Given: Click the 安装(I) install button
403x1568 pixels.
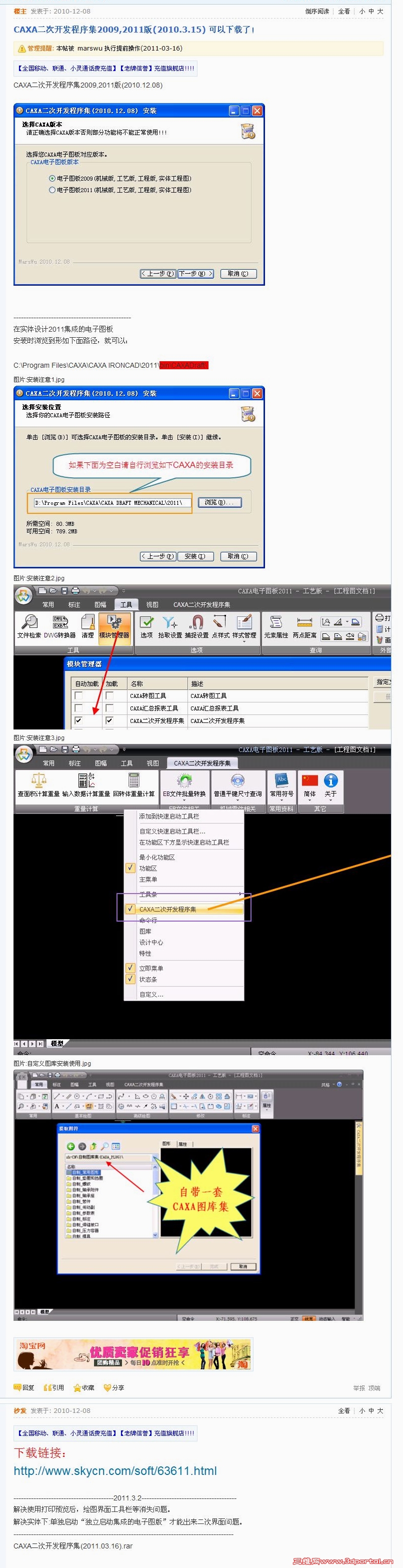Looking at the screenshot, I should pyautogui.click(x=195, y=556).
